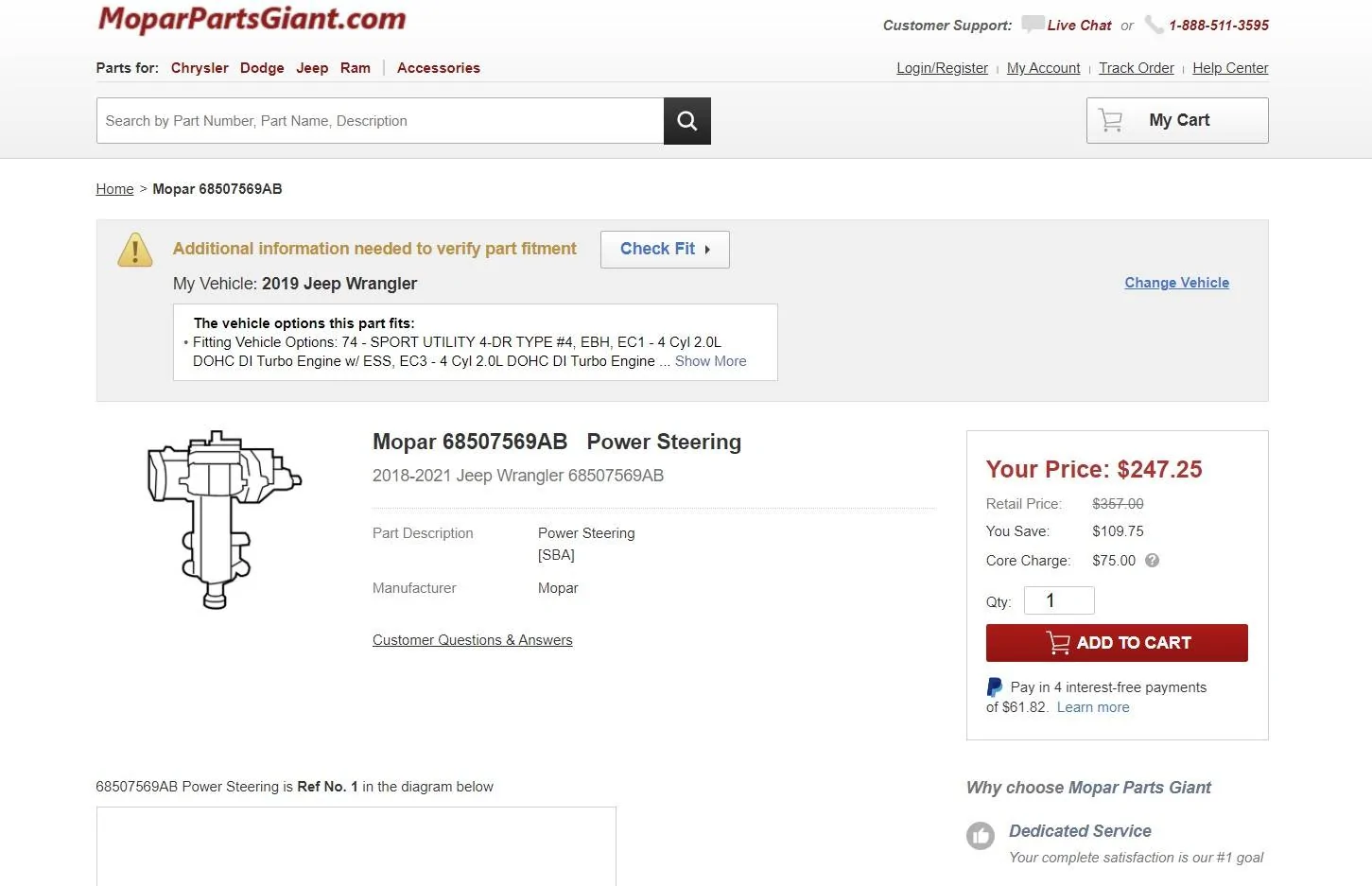The width and height of the screenshot is (1372, 886).
Task: Click Why choose Mopar Parts Giant heading
Action: pos(1088,788)
